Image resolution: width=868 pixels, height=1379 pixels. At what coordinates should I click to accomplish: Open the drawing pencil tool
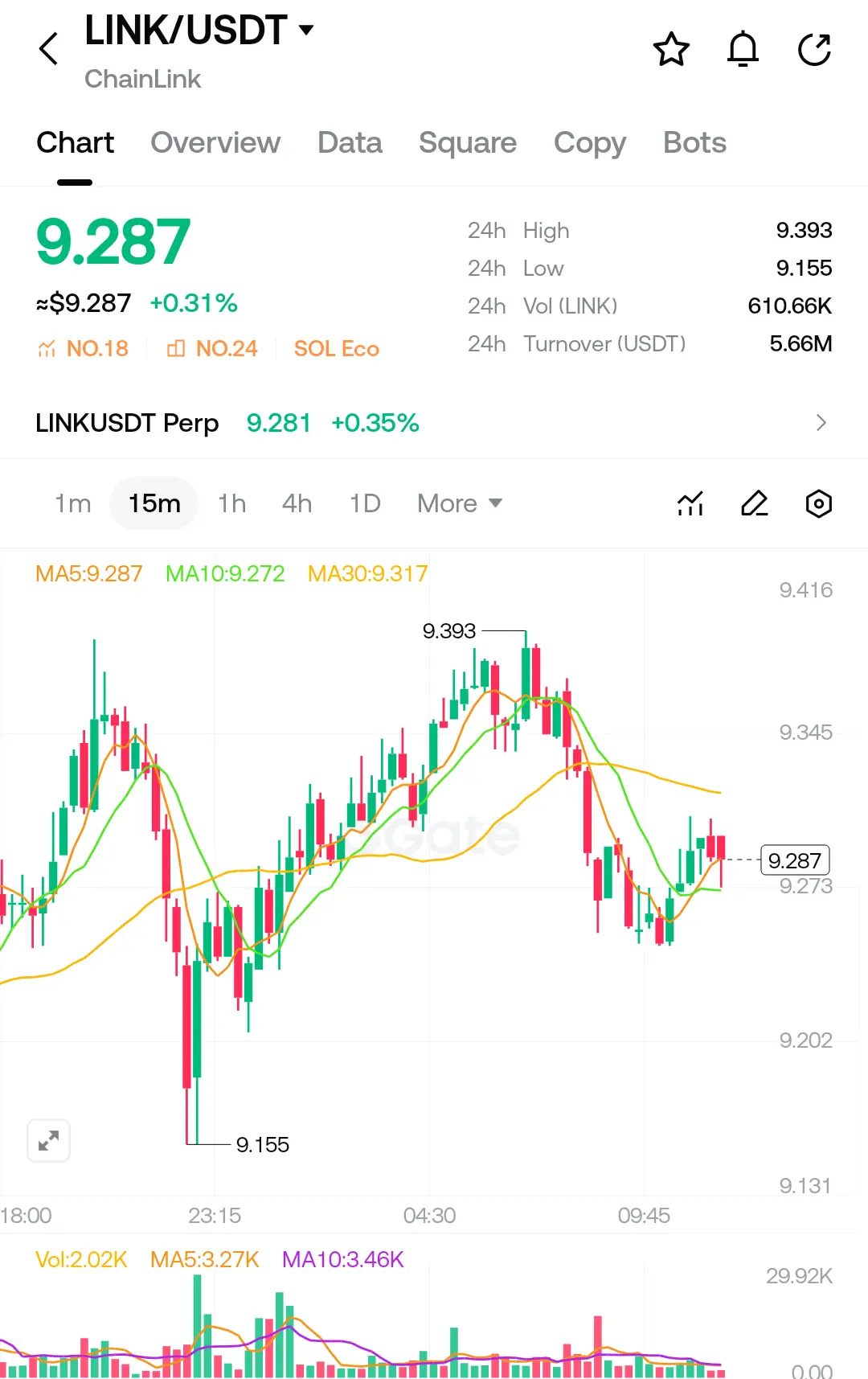point(754,504)
